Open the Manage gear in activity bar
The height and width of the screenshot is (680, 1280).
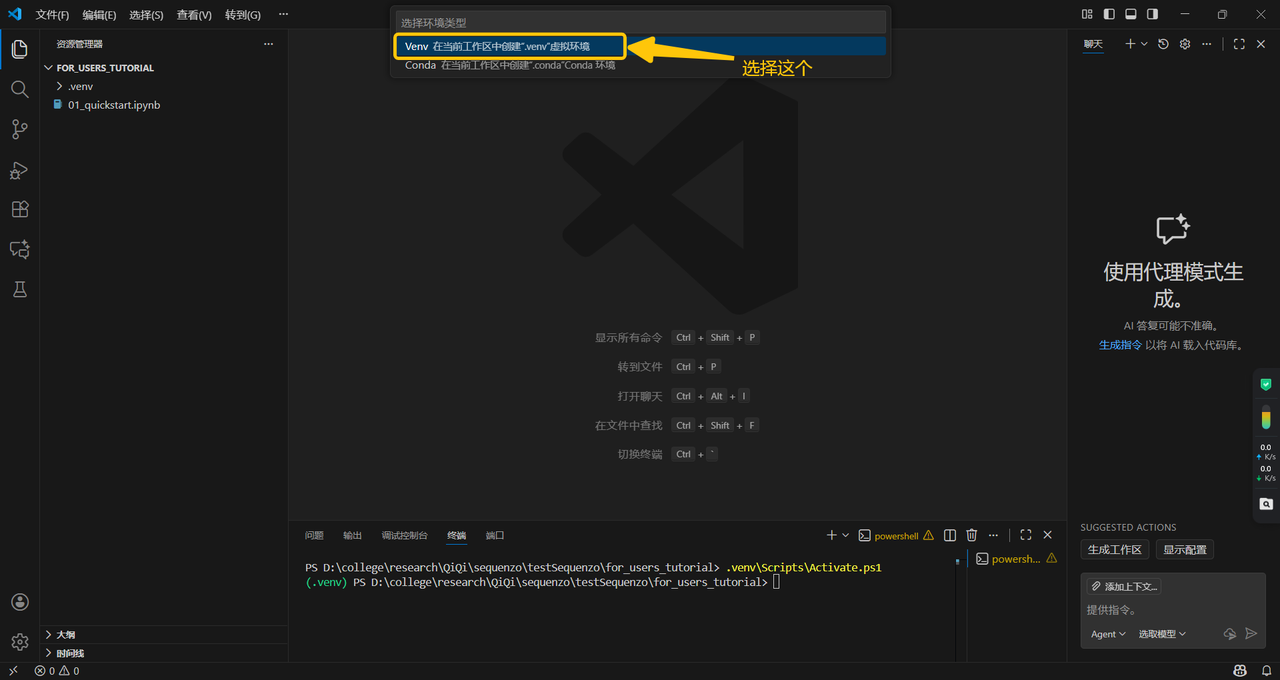tap(19, 641)
